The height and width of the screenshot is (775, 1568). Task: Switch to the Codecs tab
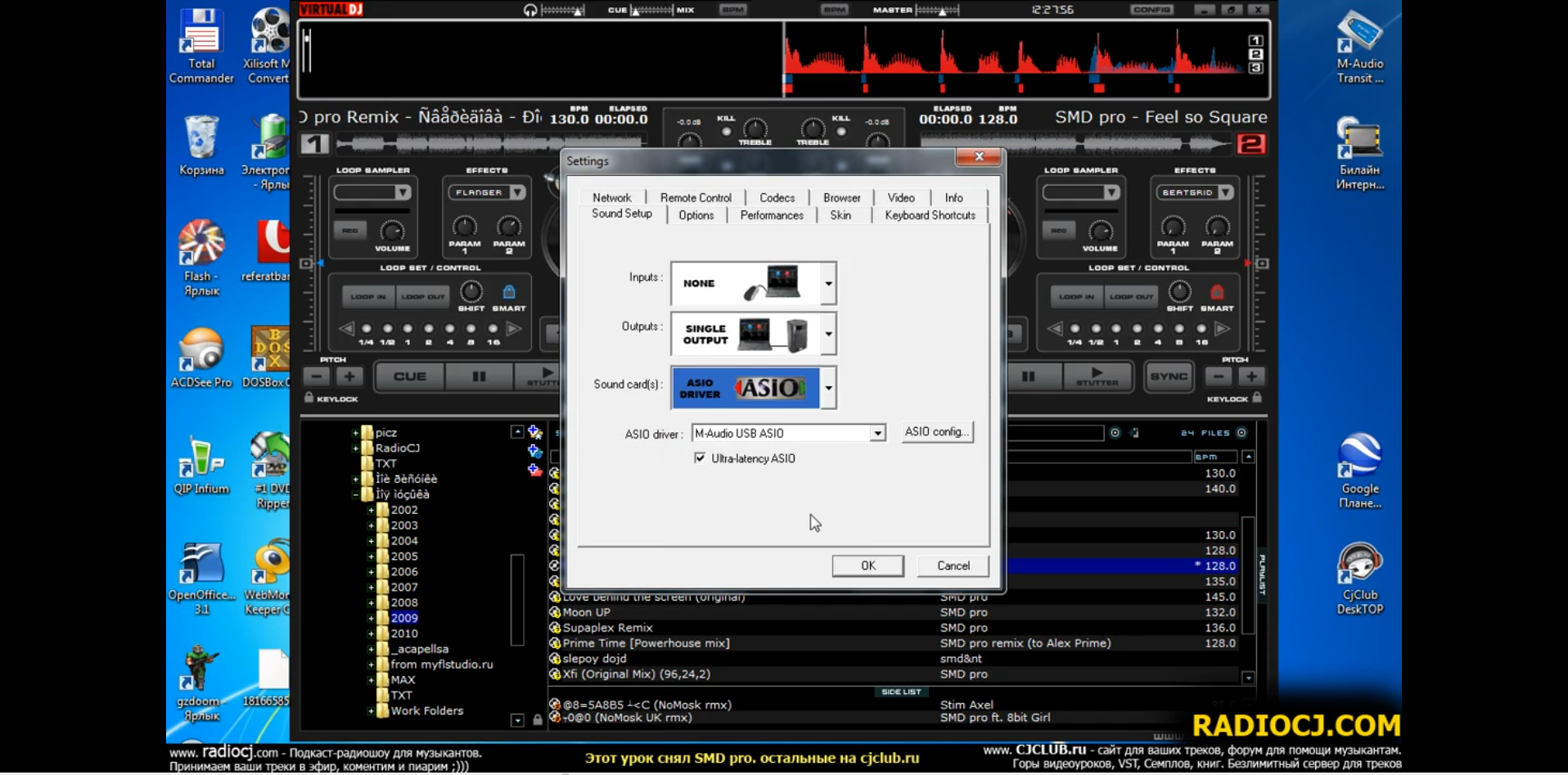[777, 198]
